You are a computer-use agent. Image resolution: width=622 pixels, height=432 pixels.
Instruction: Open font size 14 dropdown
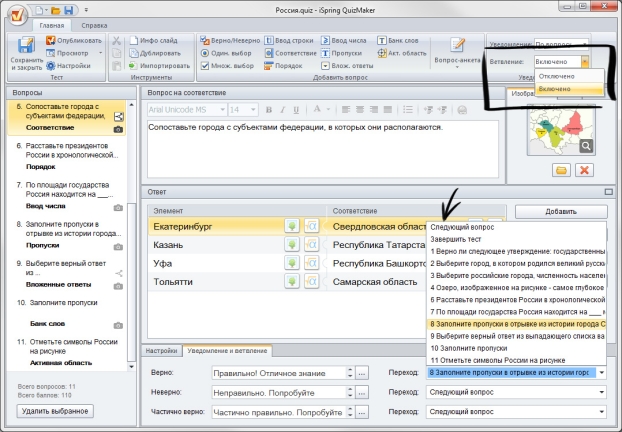pyautogui.click(x=253, y=109)
